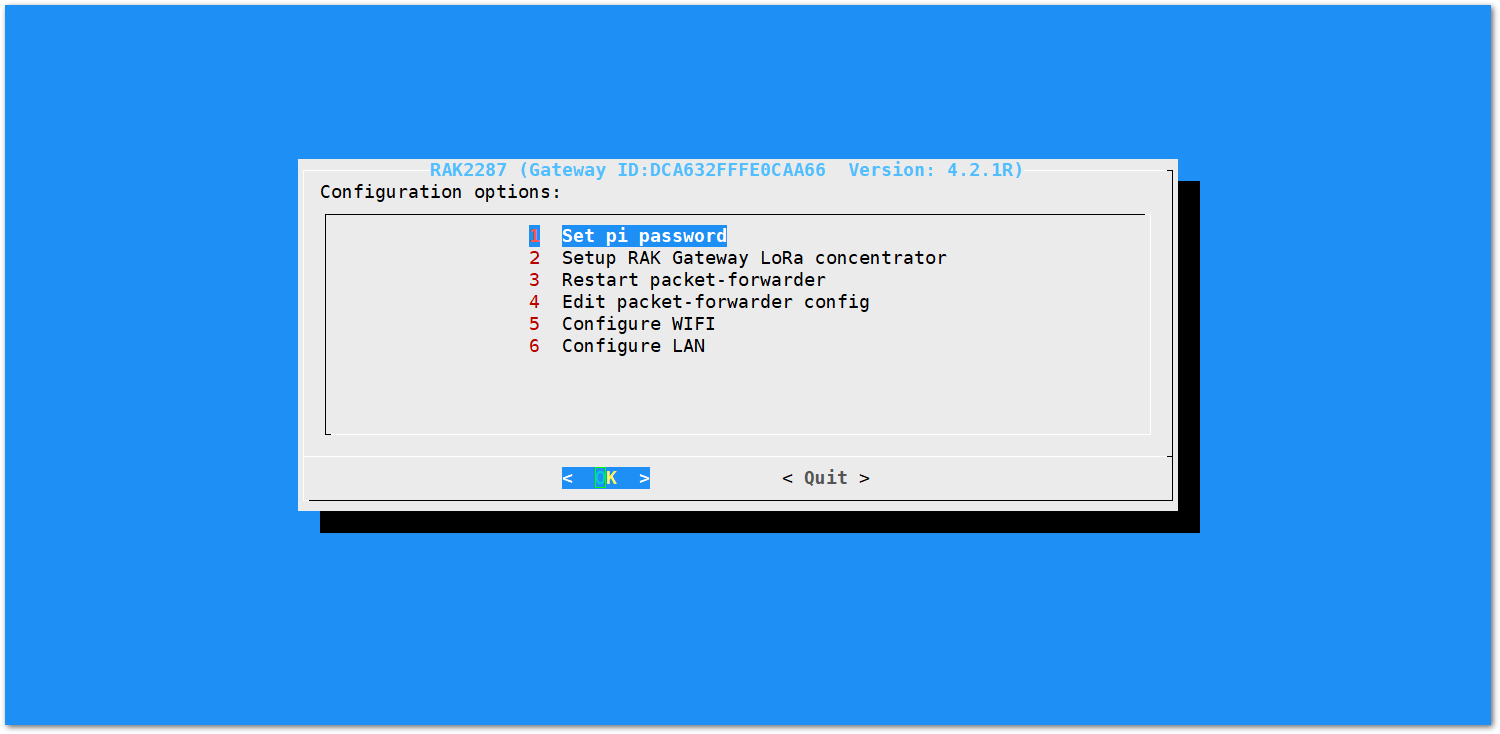Choose the Configure LAN option
This screenshot has width=1500, height=734.
coord(633,346)
